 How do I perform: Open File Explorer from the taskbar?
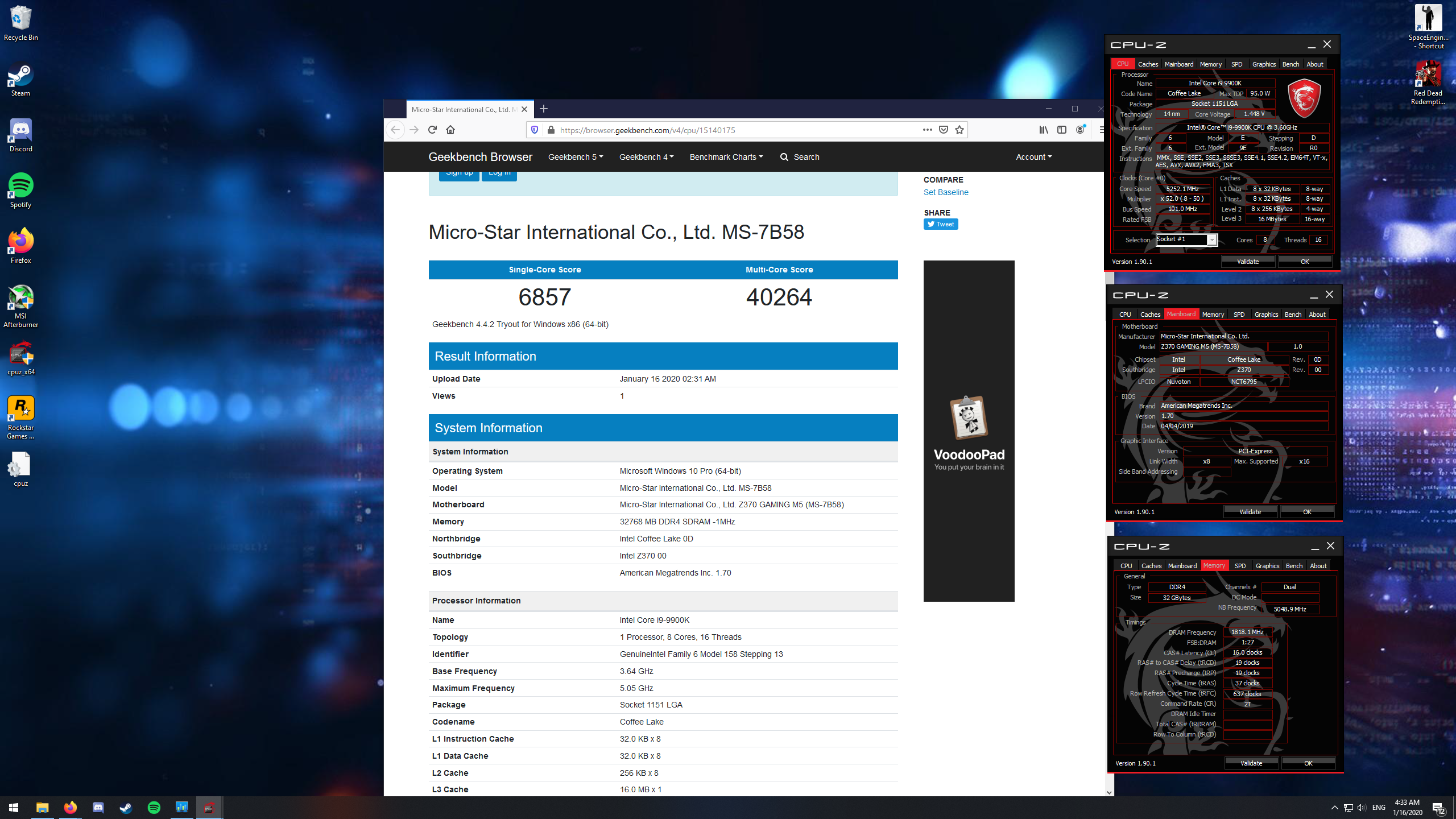pos(42,808)
